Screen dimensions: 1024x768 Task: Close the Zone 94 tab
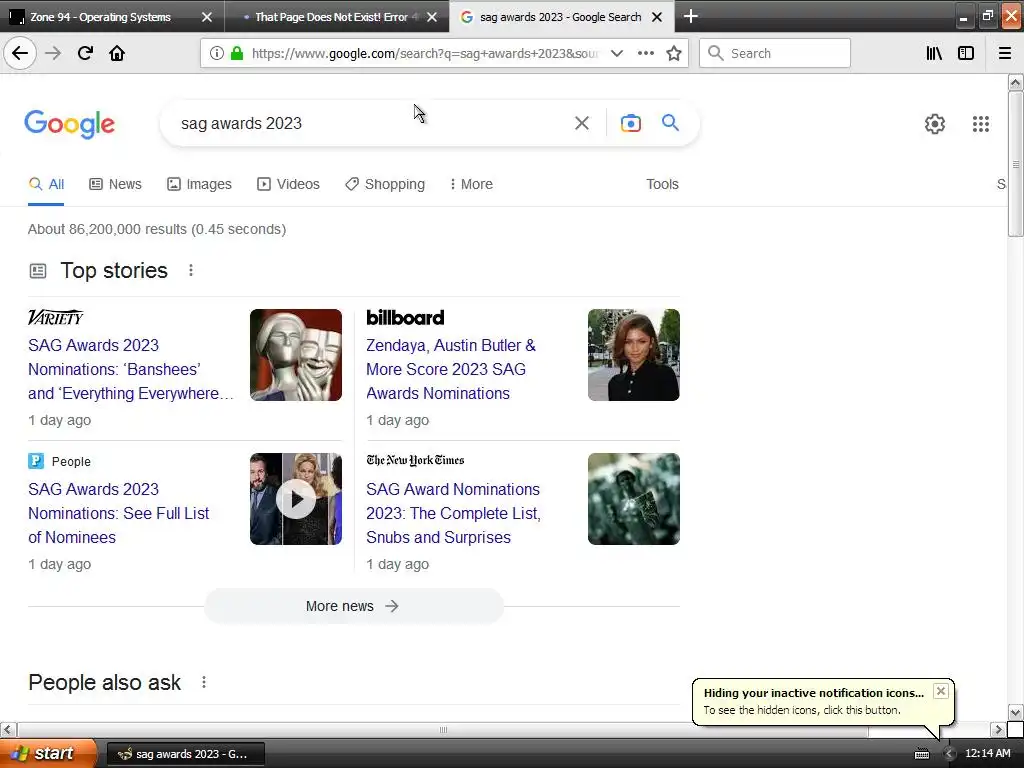click(206, 17)
